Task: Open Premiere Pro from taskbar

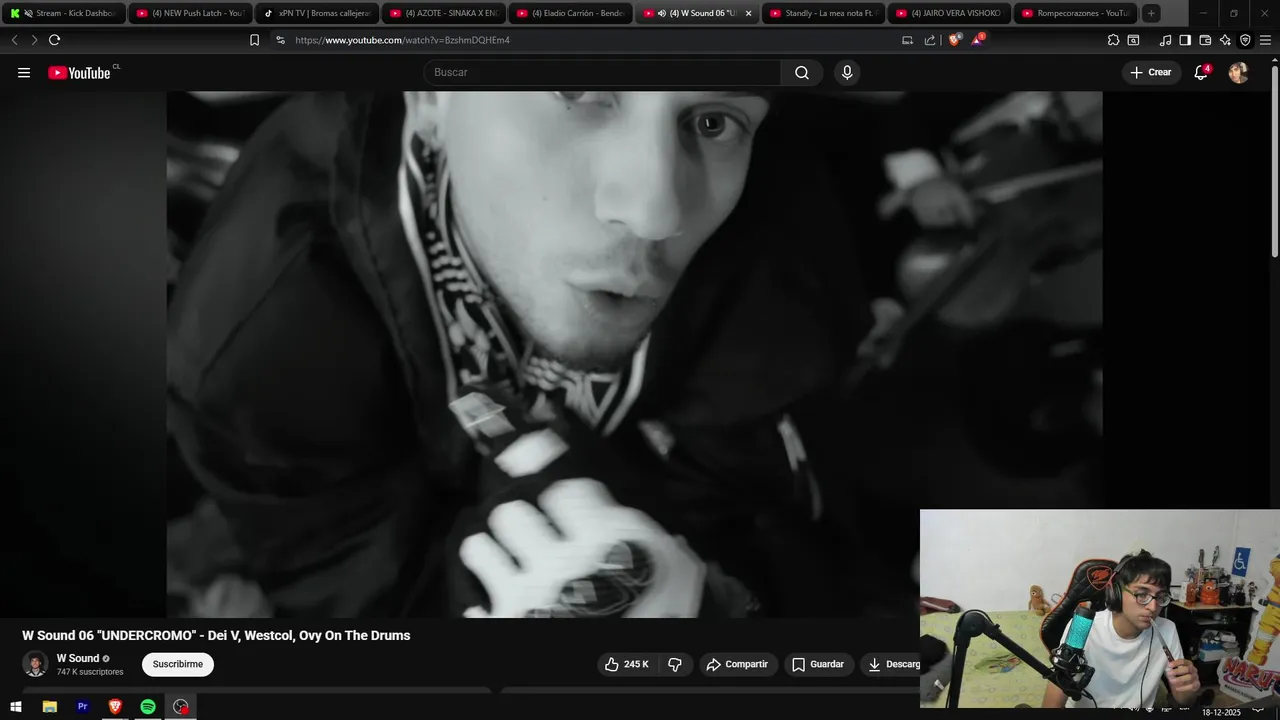Action: click(82, 707)
